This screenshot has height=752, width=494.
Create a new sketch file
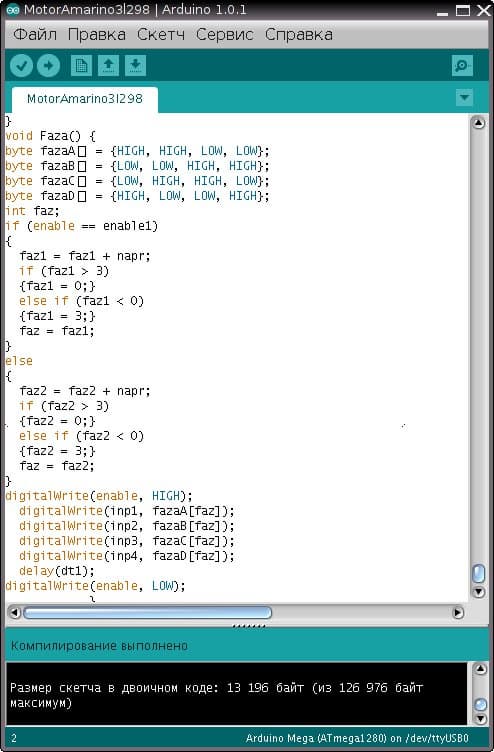82,66
